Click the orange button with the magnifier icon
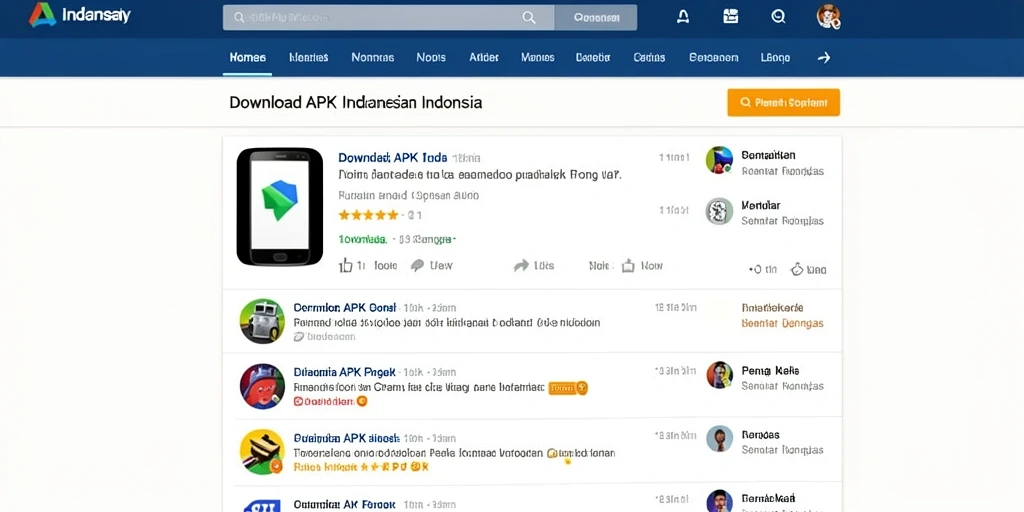Viewport: 1024px width, 512px height. tap(784, 103)
